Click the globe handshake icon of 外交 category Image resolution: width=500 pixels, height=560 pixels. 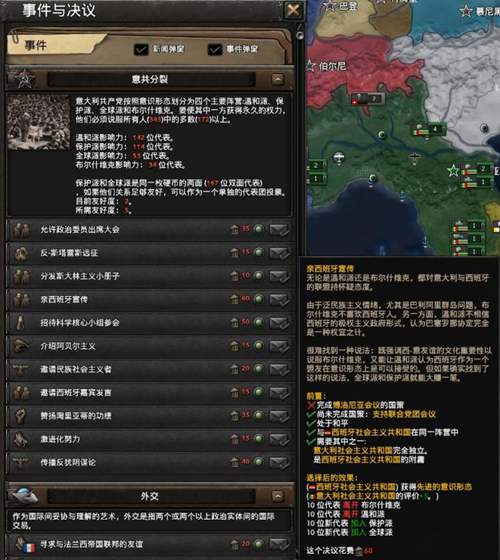coord(25,495)
